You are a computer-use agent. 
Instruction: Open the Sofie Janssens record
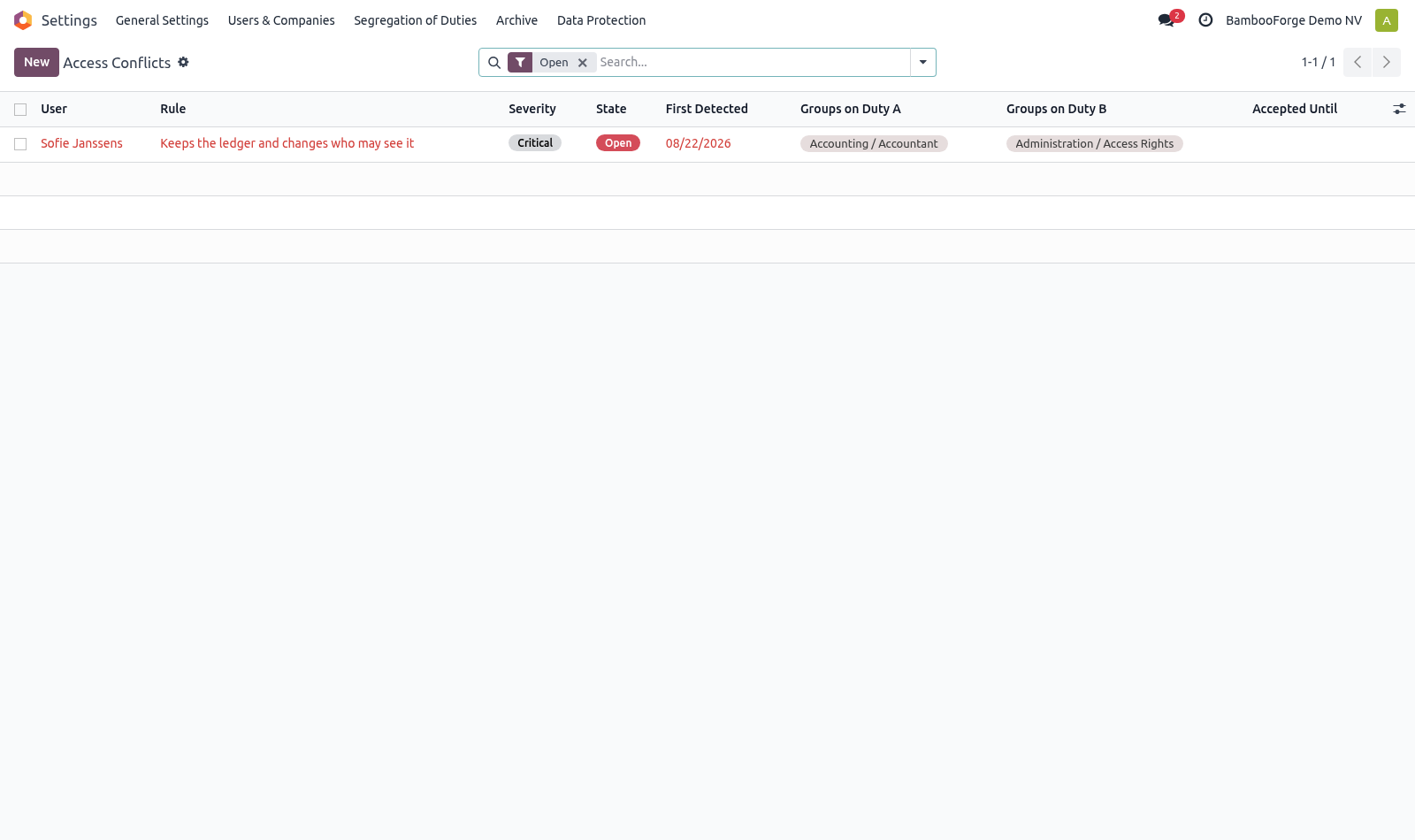(81, 143)
